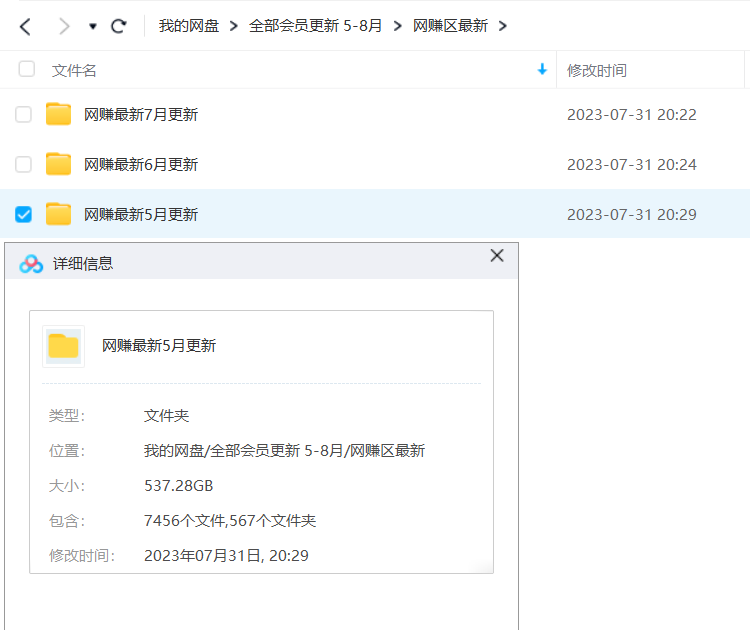
Task: Click the Baidu Netdisk logo in details dialog
Action: pos(32,263)
